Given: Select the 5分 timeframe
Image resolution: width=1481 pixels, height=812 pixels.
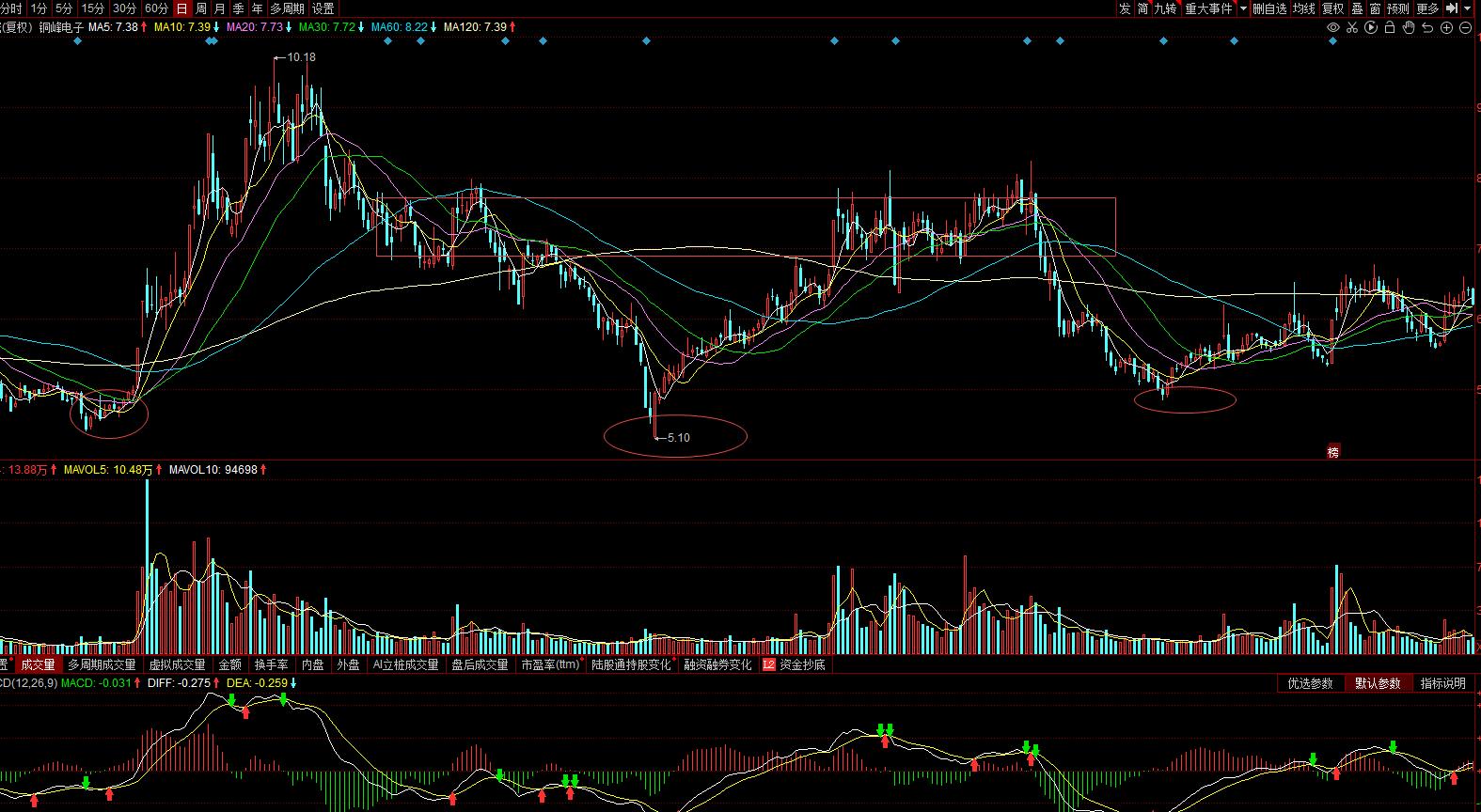Looking at the screenshot, I should coord(63,8).
